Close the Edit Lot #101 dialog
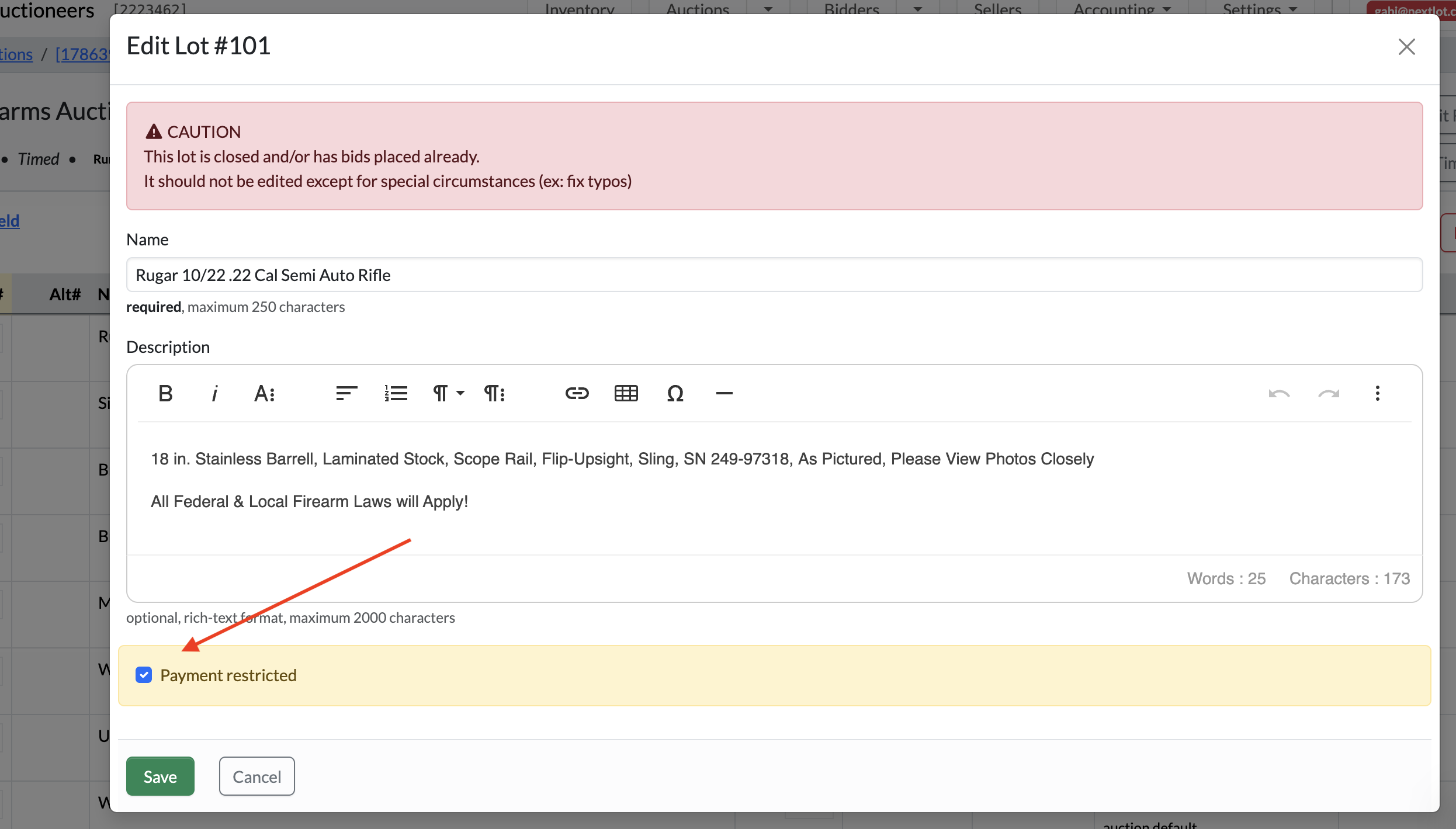This screenshot has height=829, width=1456. [x=1406, y=47]
